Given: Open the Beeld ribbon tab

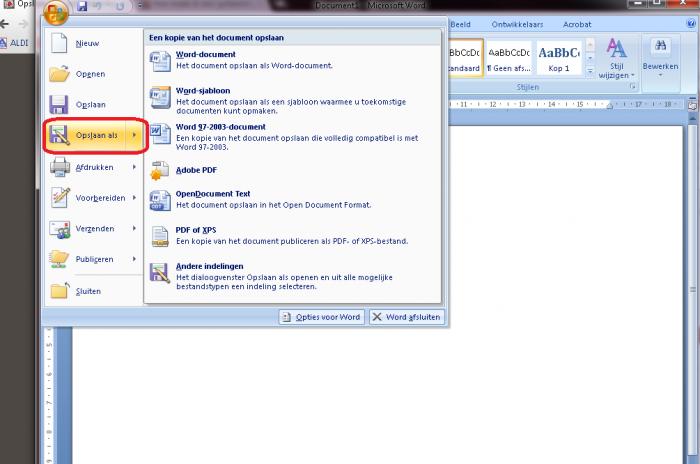Looking at the screenshot, I should coord(460,25).
